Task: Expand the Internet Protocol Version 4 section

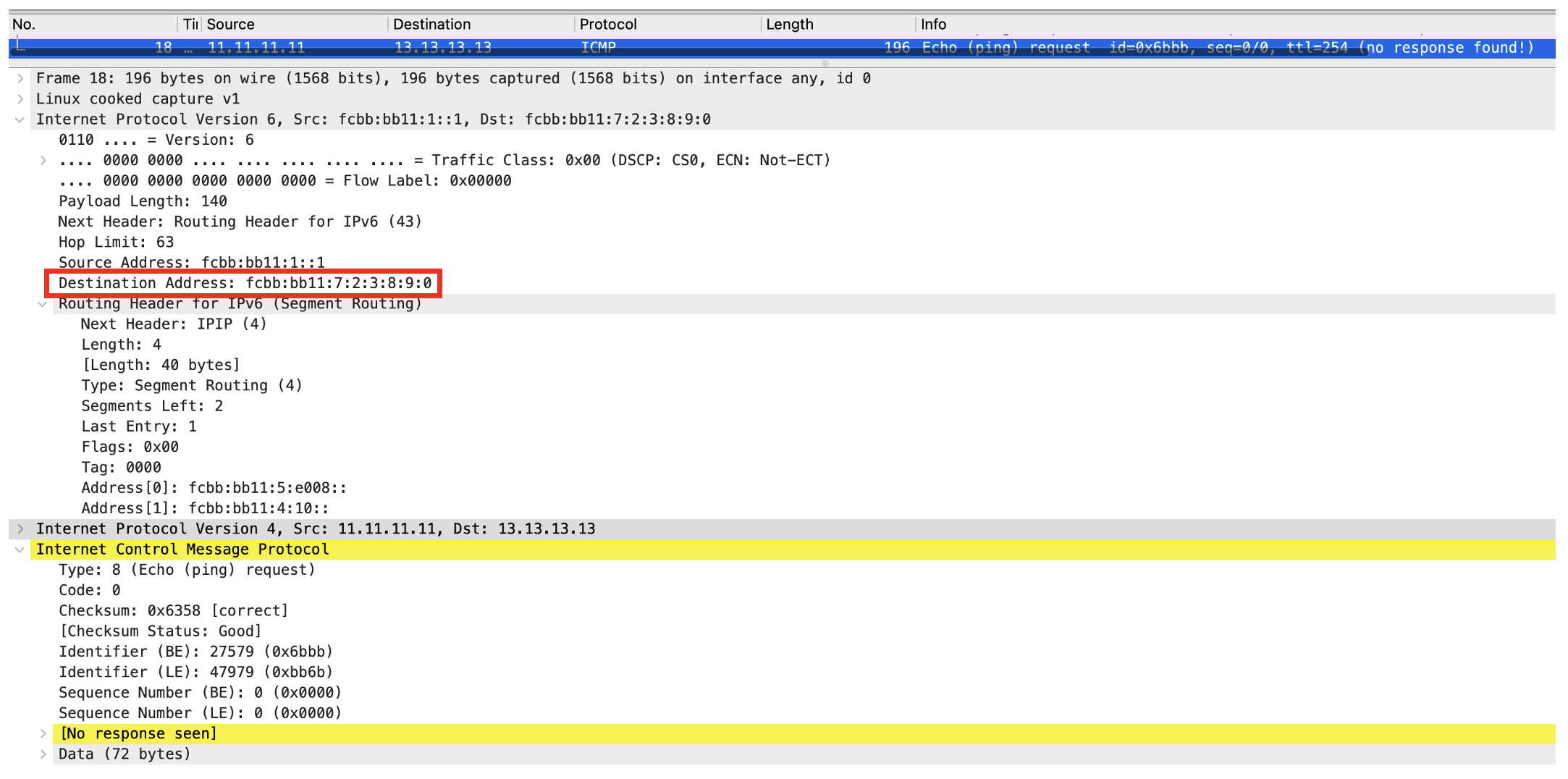Action: 20,529
